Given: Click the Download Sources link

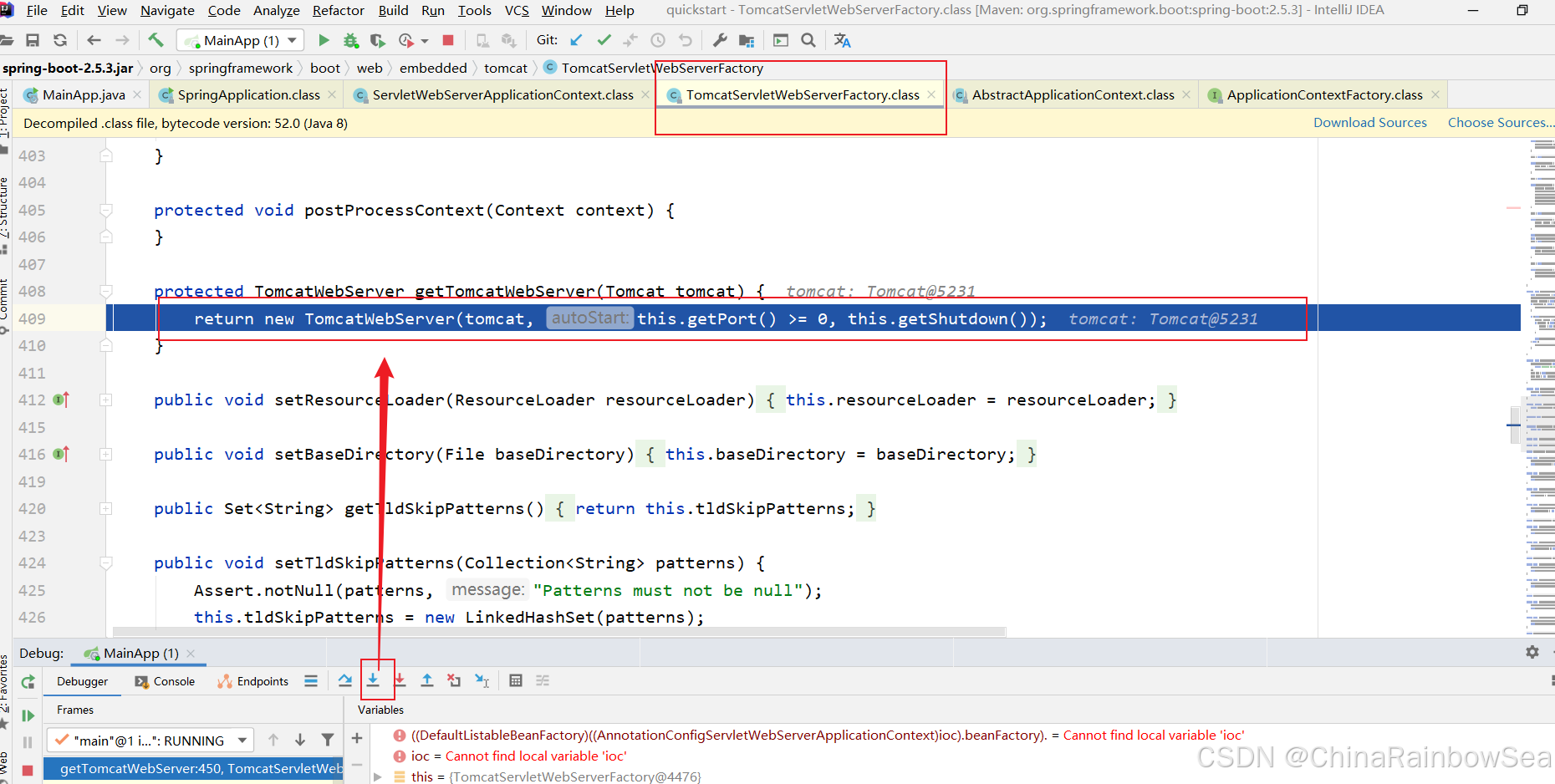Looking at the screenshot, I should point(1369,123).
